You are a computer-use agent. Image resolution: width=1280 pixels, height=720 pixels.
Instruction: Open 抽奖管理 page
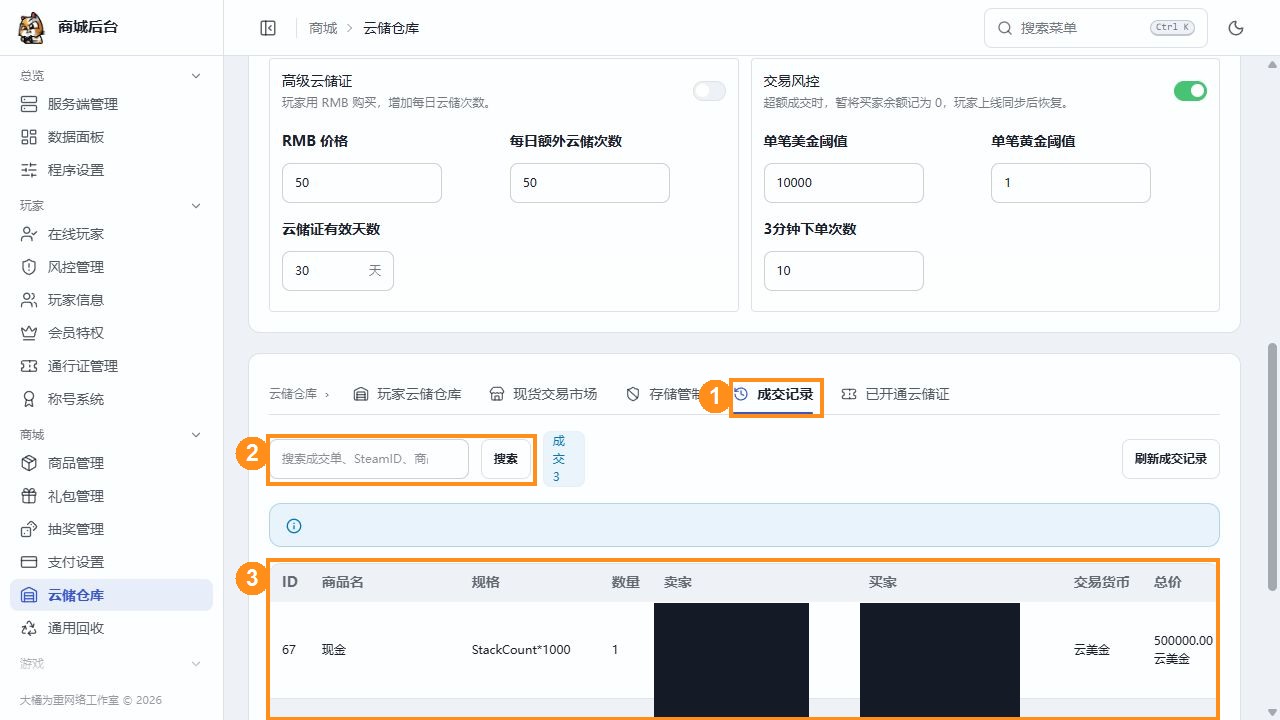pyautogui.click(x=111, y=529)
